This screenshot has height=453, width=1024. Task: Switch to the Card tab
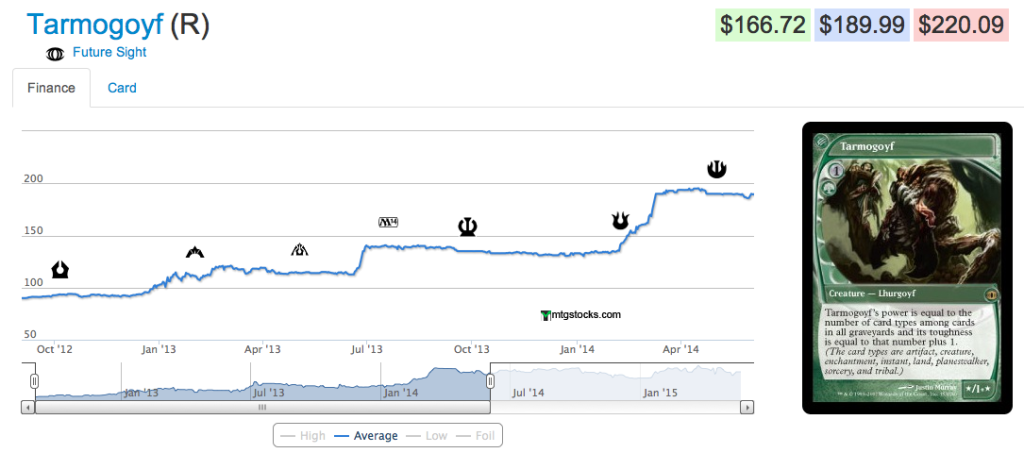point(122,87)
